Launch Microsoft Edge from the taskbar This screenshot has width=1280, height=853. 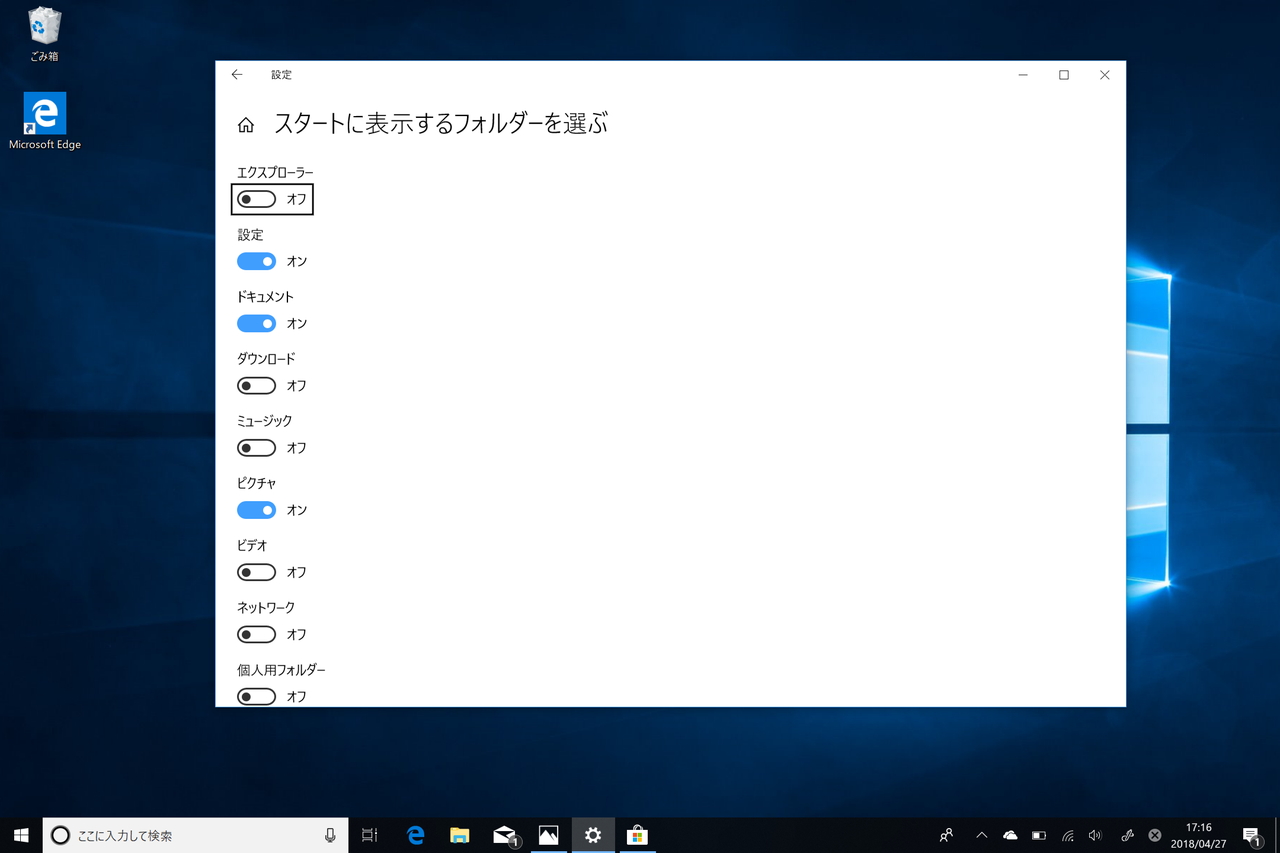[x=415, y=835]
